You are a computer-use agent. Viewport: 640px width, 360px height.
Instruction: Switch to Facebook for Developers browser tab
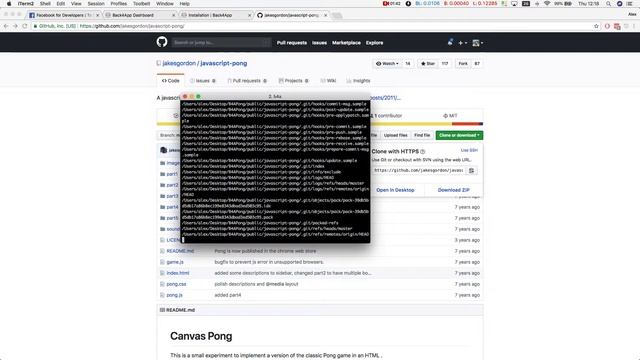pyautogui.click(x=63, y=15)
